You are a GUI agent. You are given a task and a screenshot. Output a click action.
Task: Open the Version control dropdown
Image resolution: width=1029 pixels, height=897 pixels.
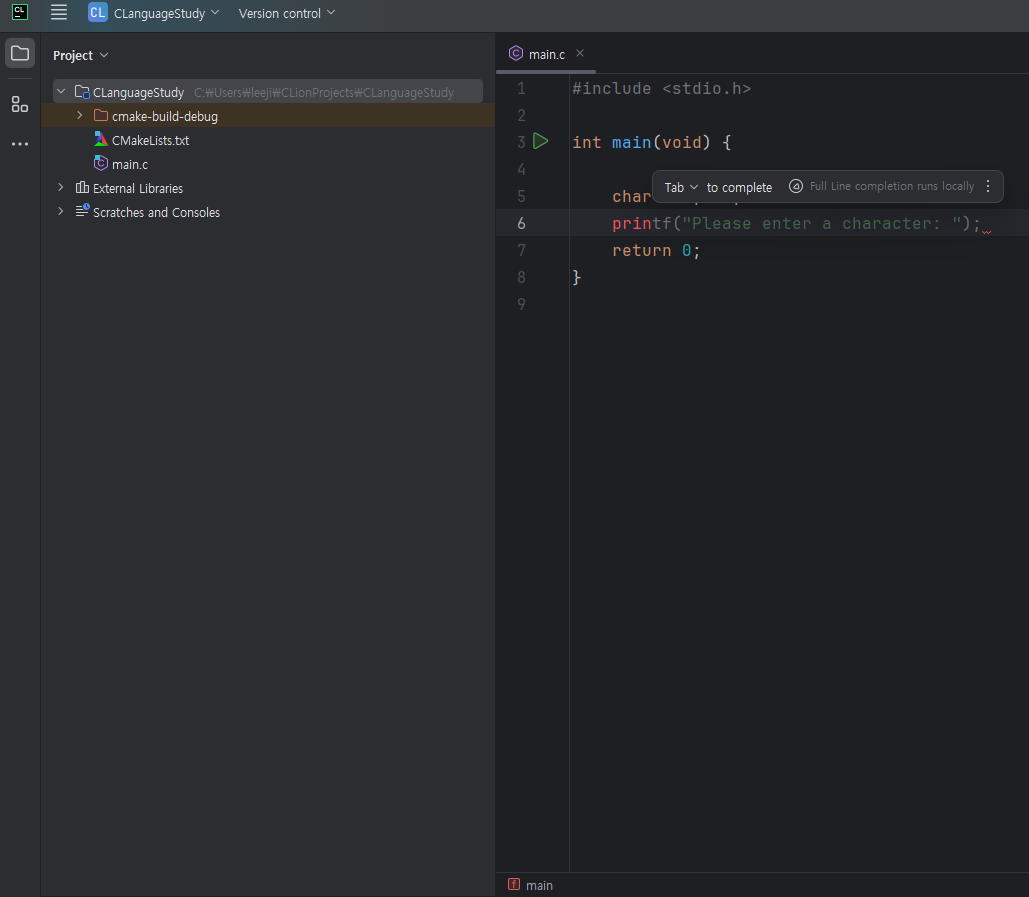pyautogui.click(x=287, y=13)
